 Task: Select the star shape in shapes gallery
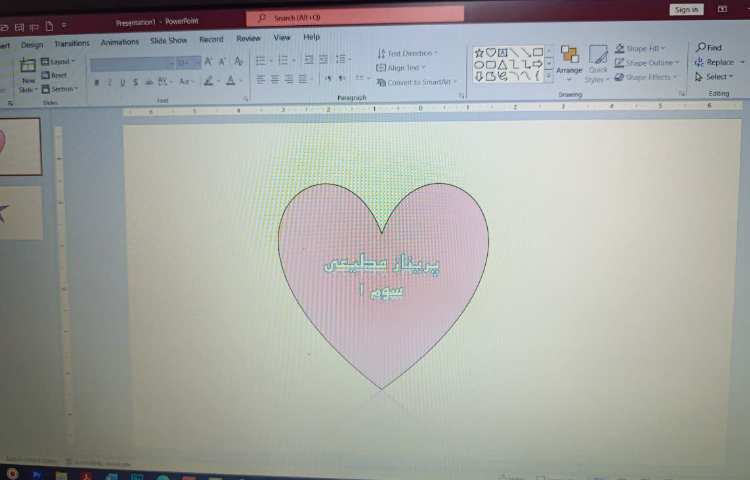tap(479, 52)
